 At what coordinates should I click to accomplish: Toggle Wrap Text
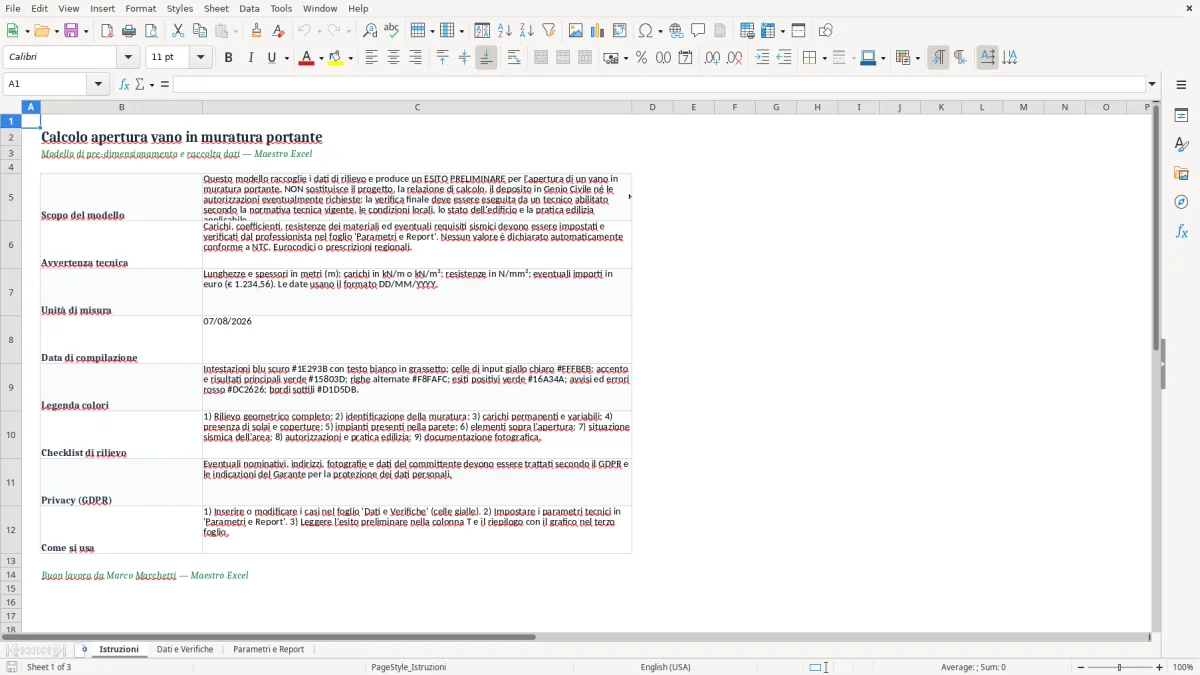point(514,58)
